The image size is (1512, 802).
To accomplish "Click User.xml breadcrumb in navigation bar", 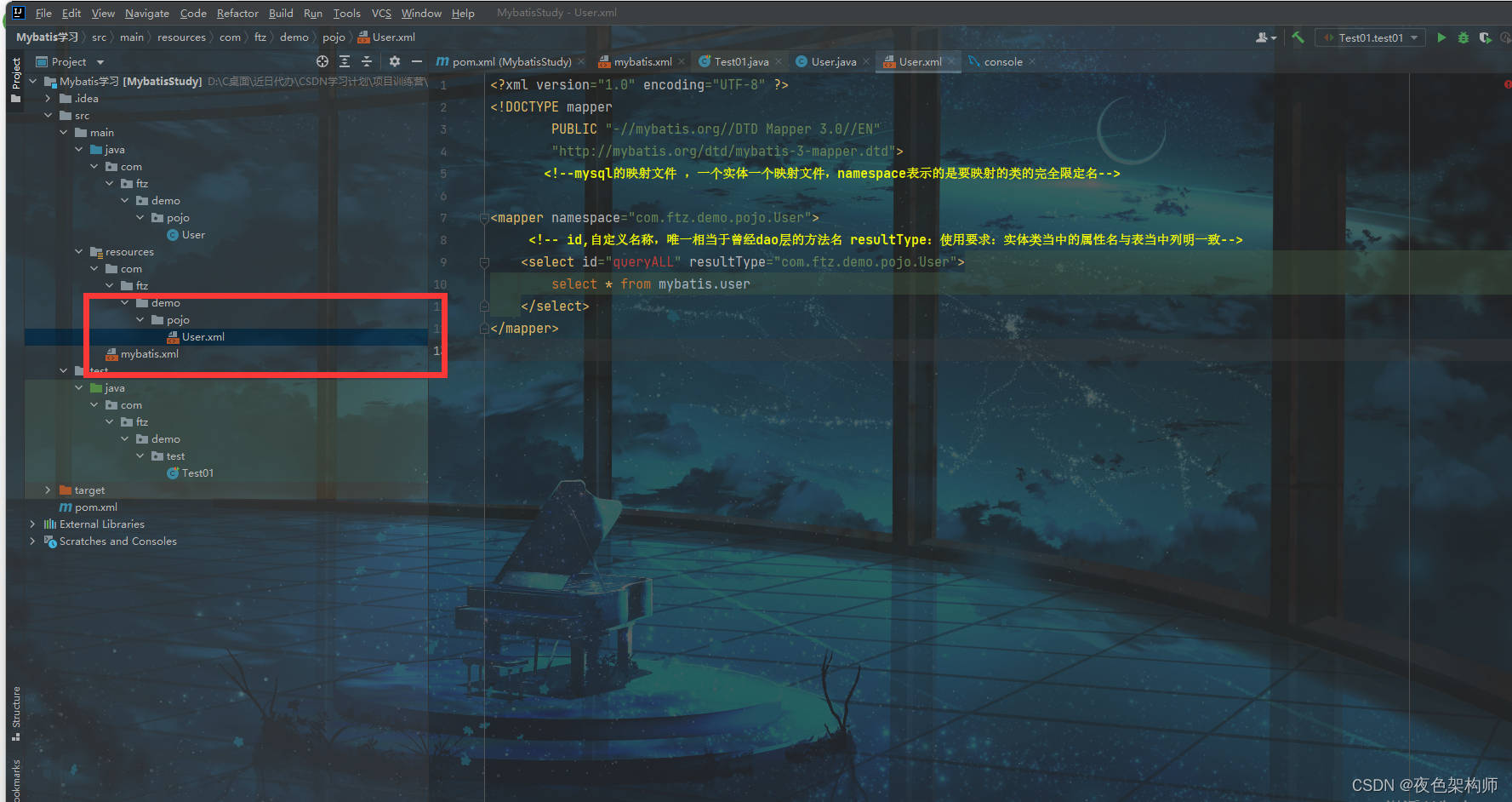I will pyautogui.click(x=387, y=37).
